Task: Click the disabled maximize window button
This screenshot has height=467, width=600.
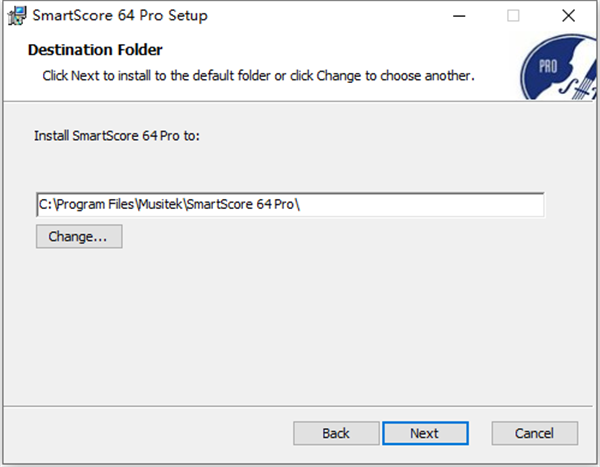Action: click(x=513, y=16)
